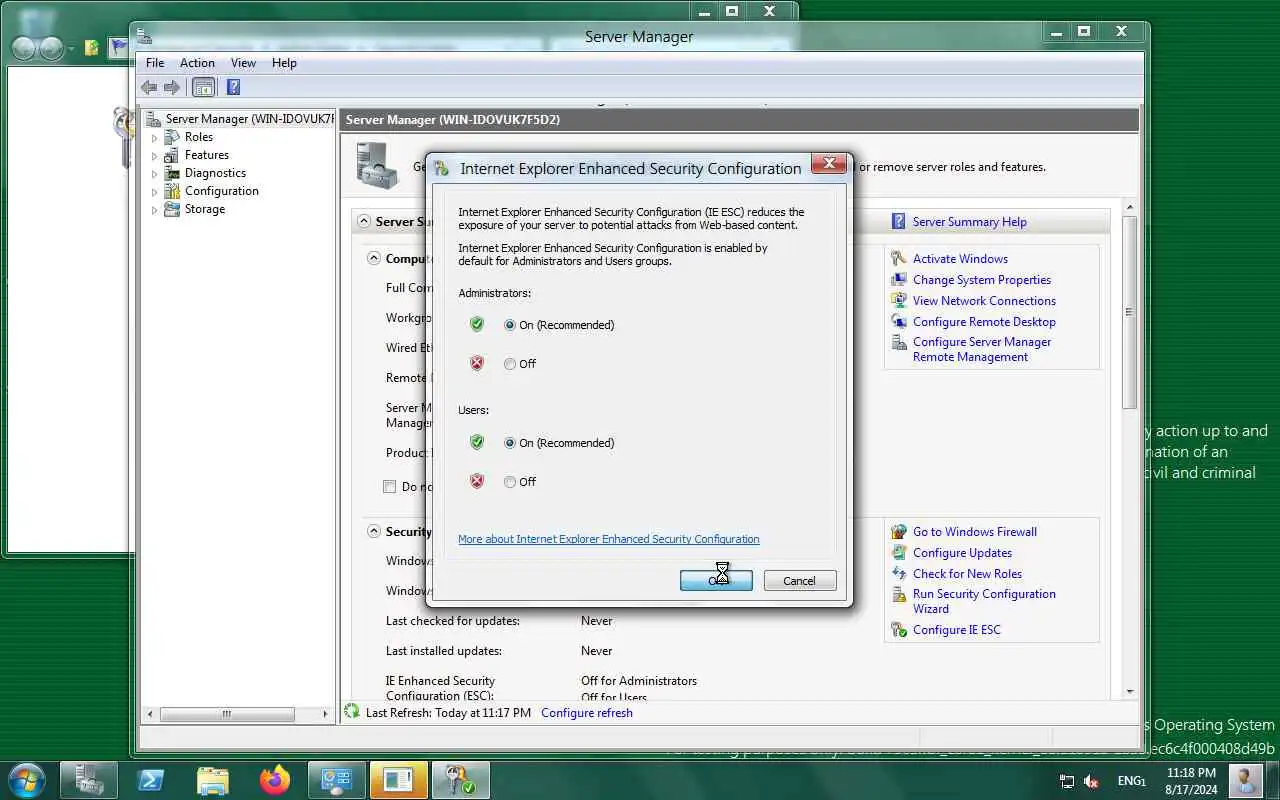Expand the Storage tree node
The height and width of the screenshot is (800, 1280).
pos(154,210)
